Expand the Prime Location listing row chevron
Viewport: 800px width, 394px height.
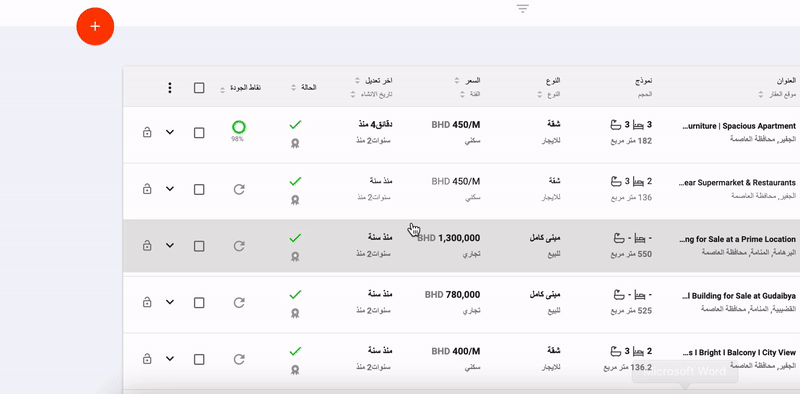click(x=170, y=246)
